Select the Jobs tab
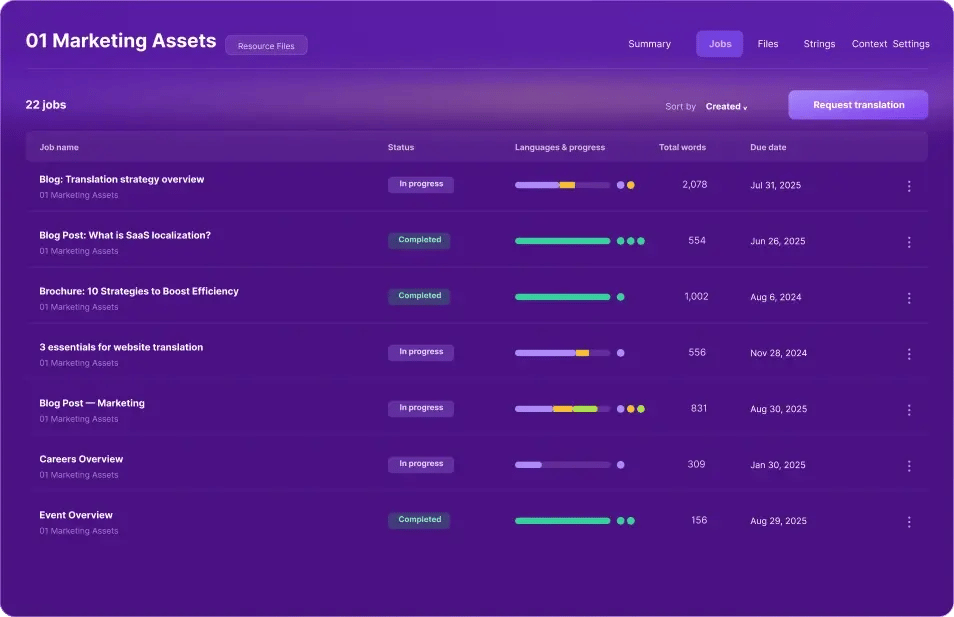The width and height of the screenshot is (954, 617). coord(720,44)
